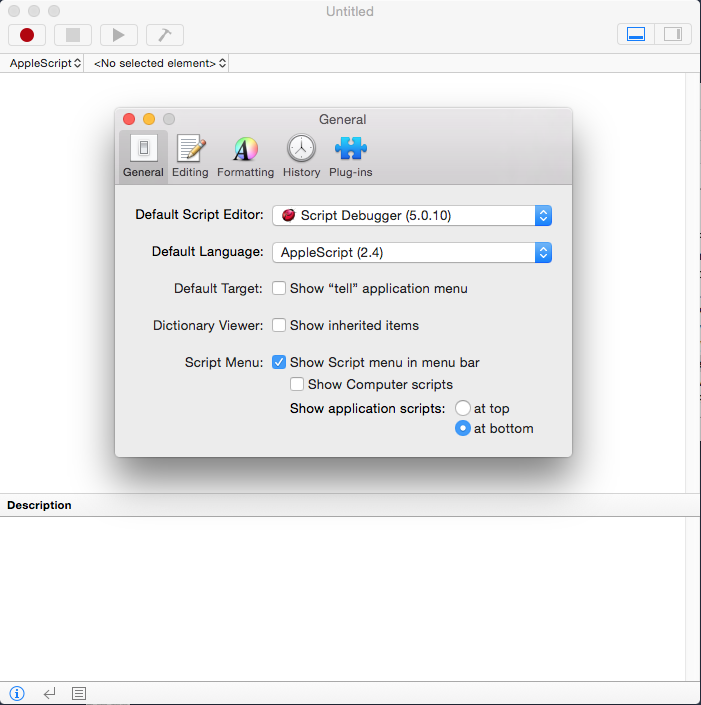Toggle the bottom pane view button
The height and width of the screenshot is (705, 701).
(636, 34)
